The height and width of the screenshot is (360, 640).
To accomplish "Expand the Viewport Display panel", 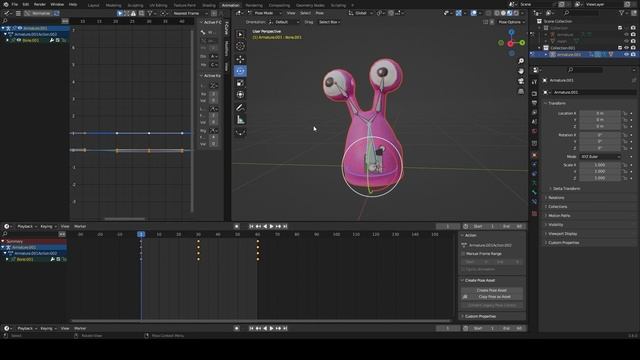I will (x=562, y=233).
